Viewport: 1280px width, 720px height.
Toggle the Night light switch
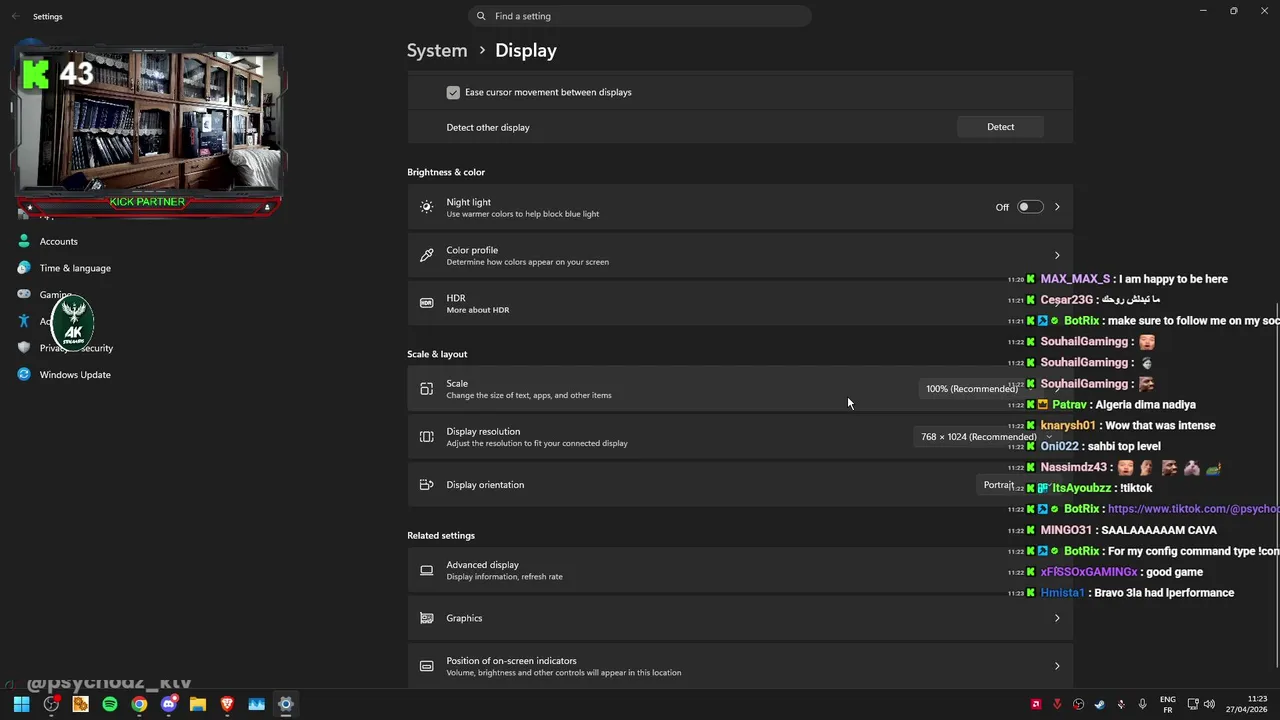click(x=1030, y=207)
